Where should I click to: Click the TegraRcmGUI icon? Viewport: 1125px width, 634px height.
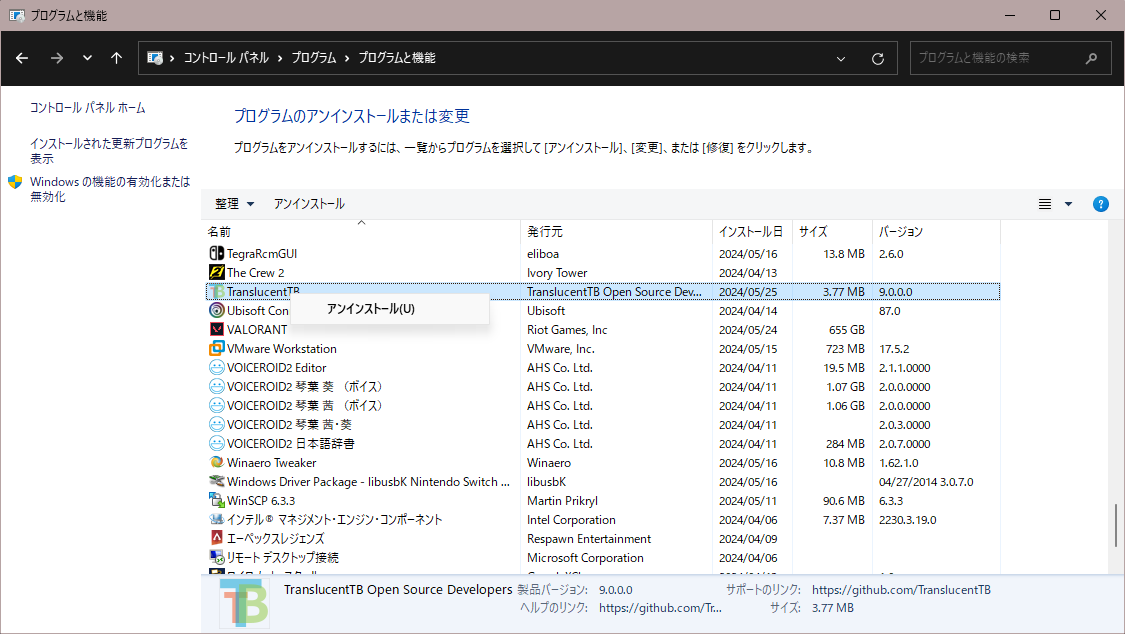[216, 253]
